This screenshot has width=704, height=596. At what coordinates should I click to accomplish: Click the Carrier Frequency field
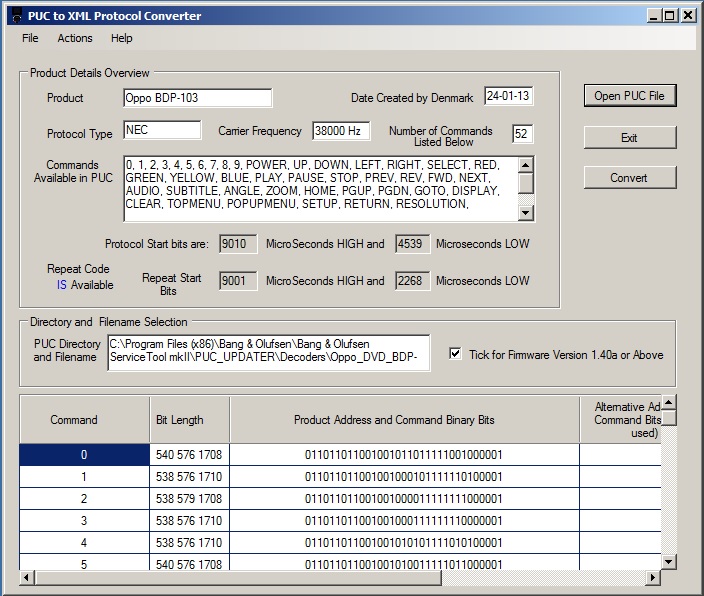coord(340,131)
